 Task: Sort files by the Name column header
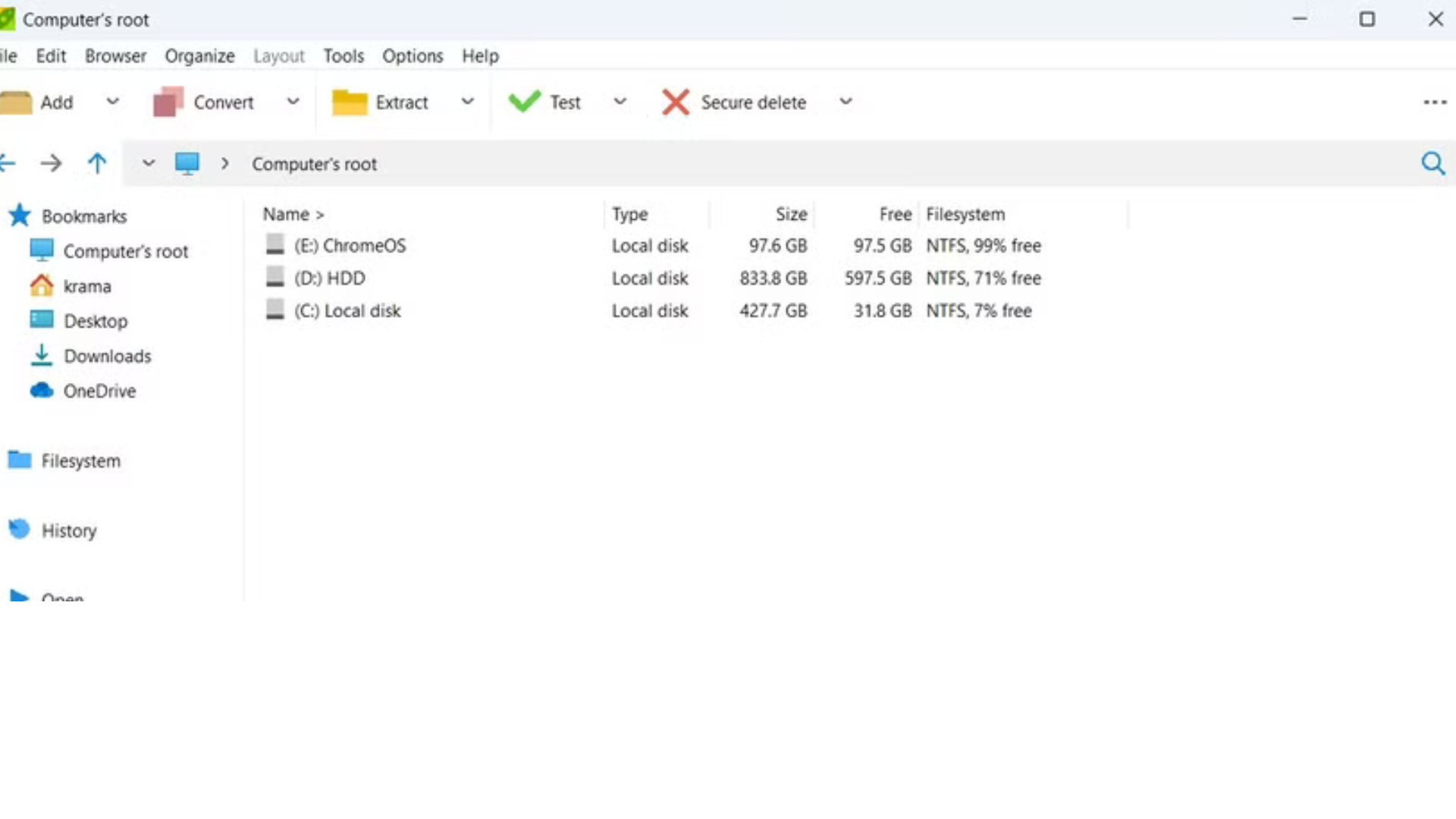[x=286, y=214]
